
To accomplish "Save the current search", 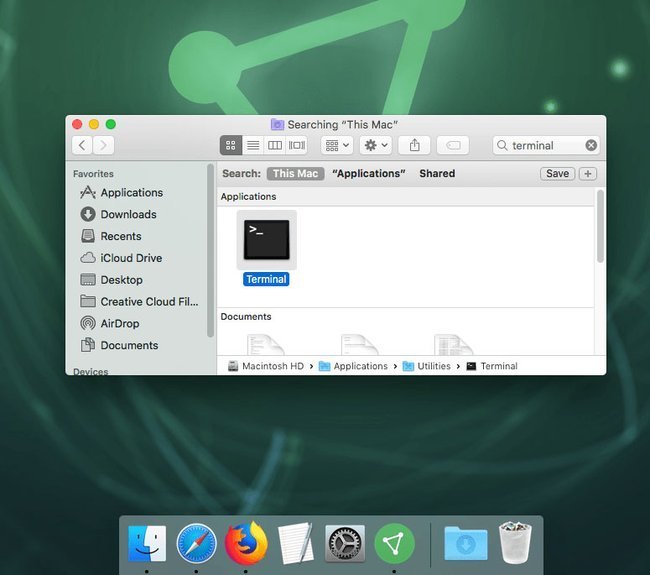I will point(557,173).
